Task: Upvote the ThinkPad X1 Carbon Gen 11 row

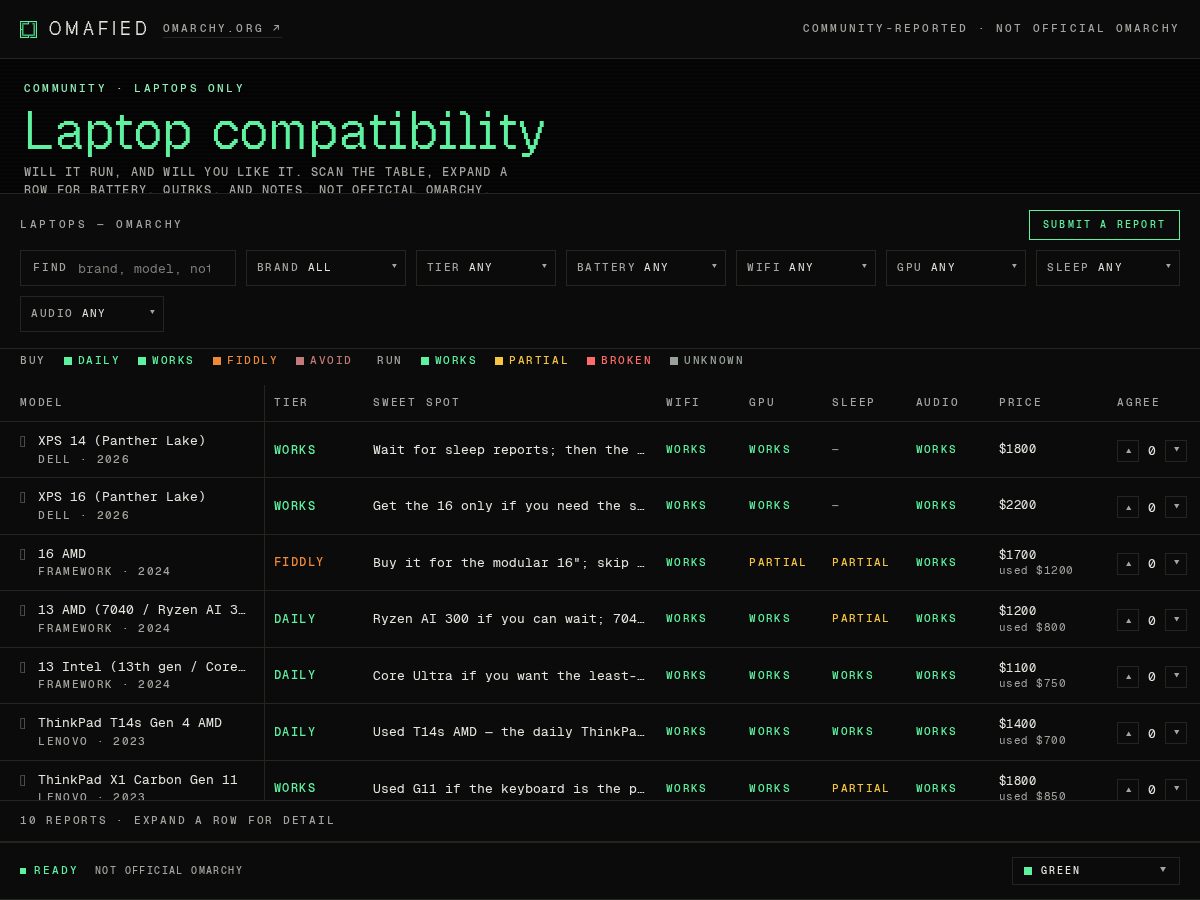Action: click(x=1128, y=789)
